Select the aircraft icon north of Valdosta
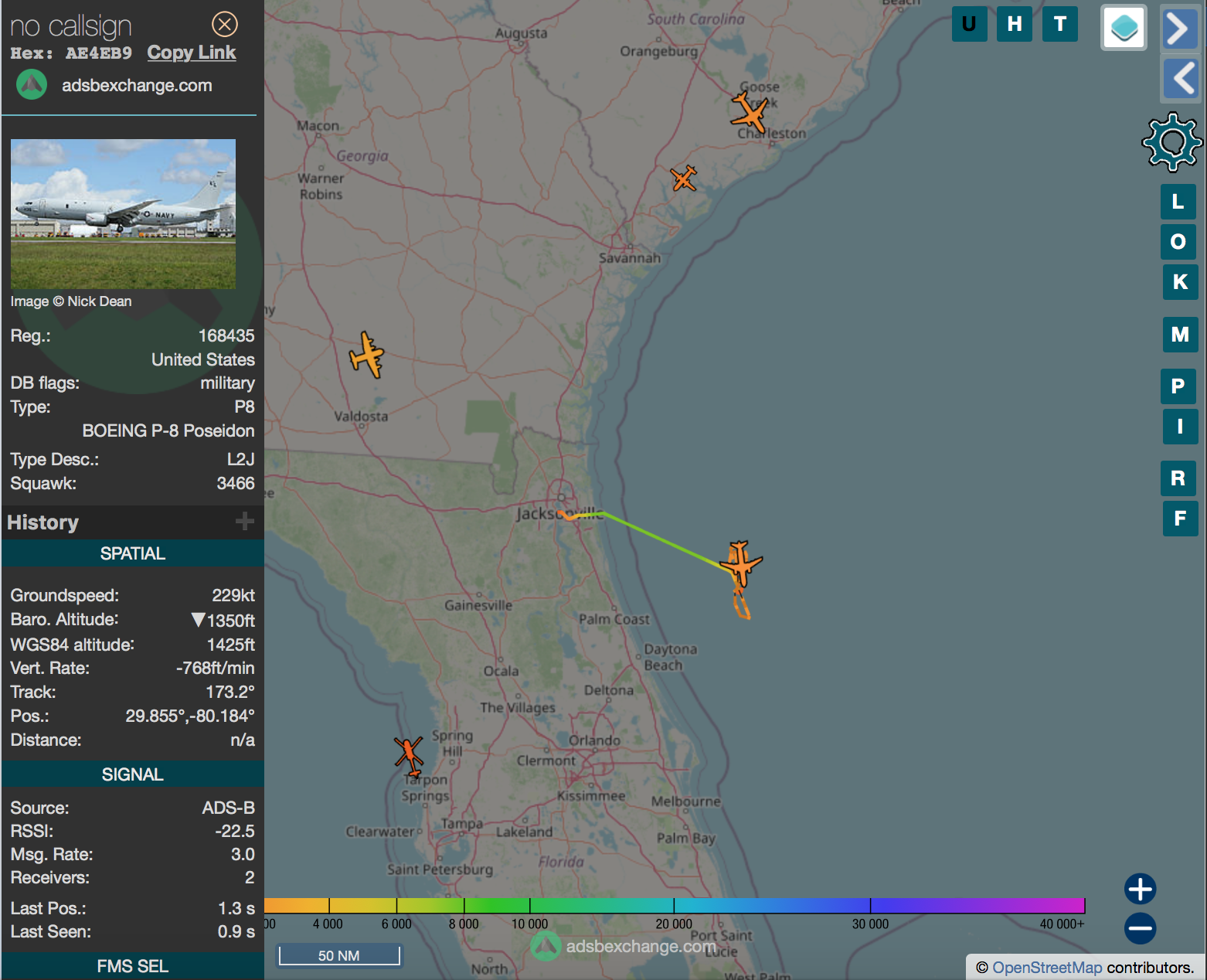The image size is (1207, 980). tap(366, 355)
